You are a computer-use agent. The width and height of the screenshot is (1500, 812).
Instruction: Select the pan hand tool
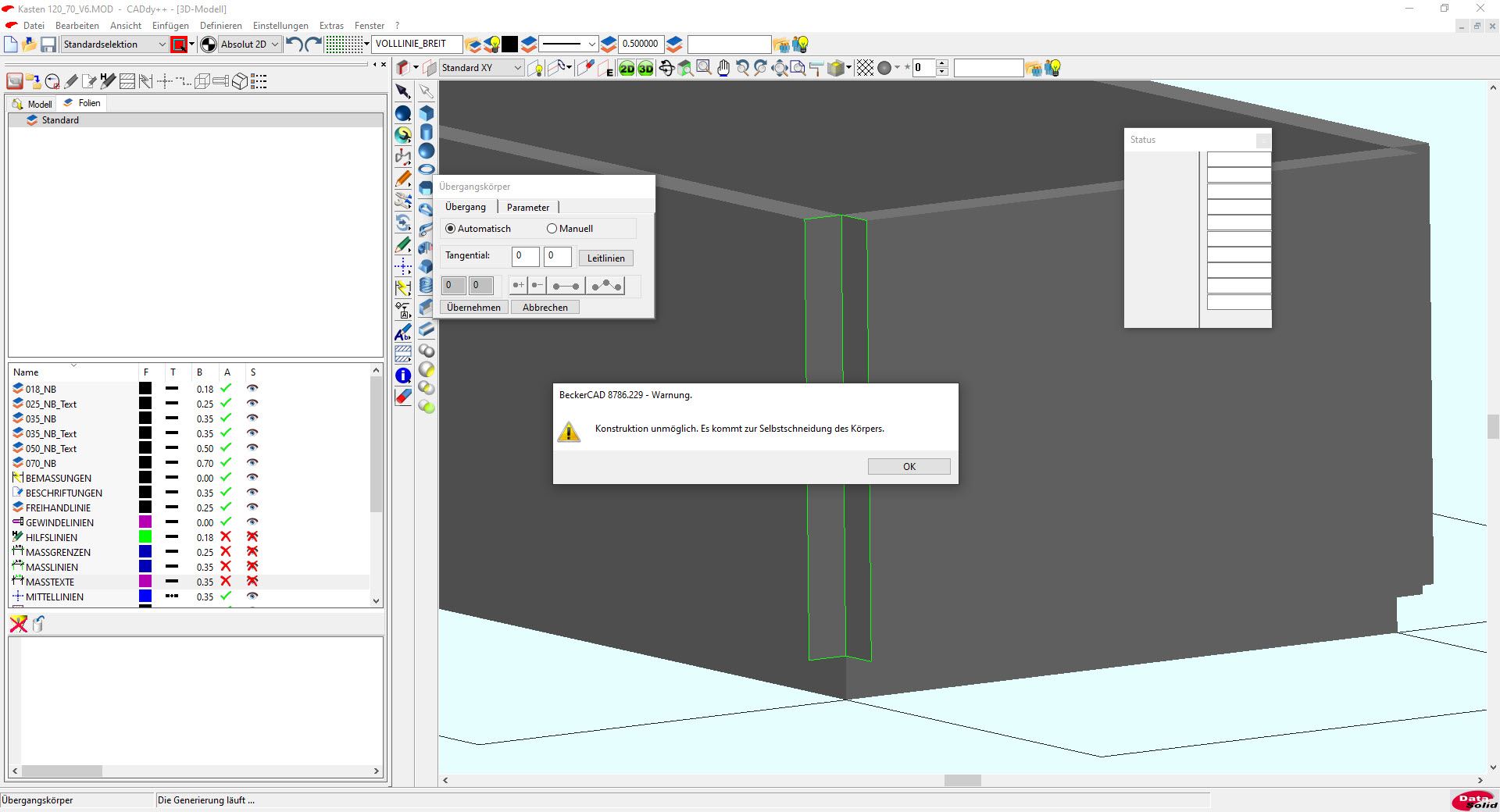tap(723, 69)
